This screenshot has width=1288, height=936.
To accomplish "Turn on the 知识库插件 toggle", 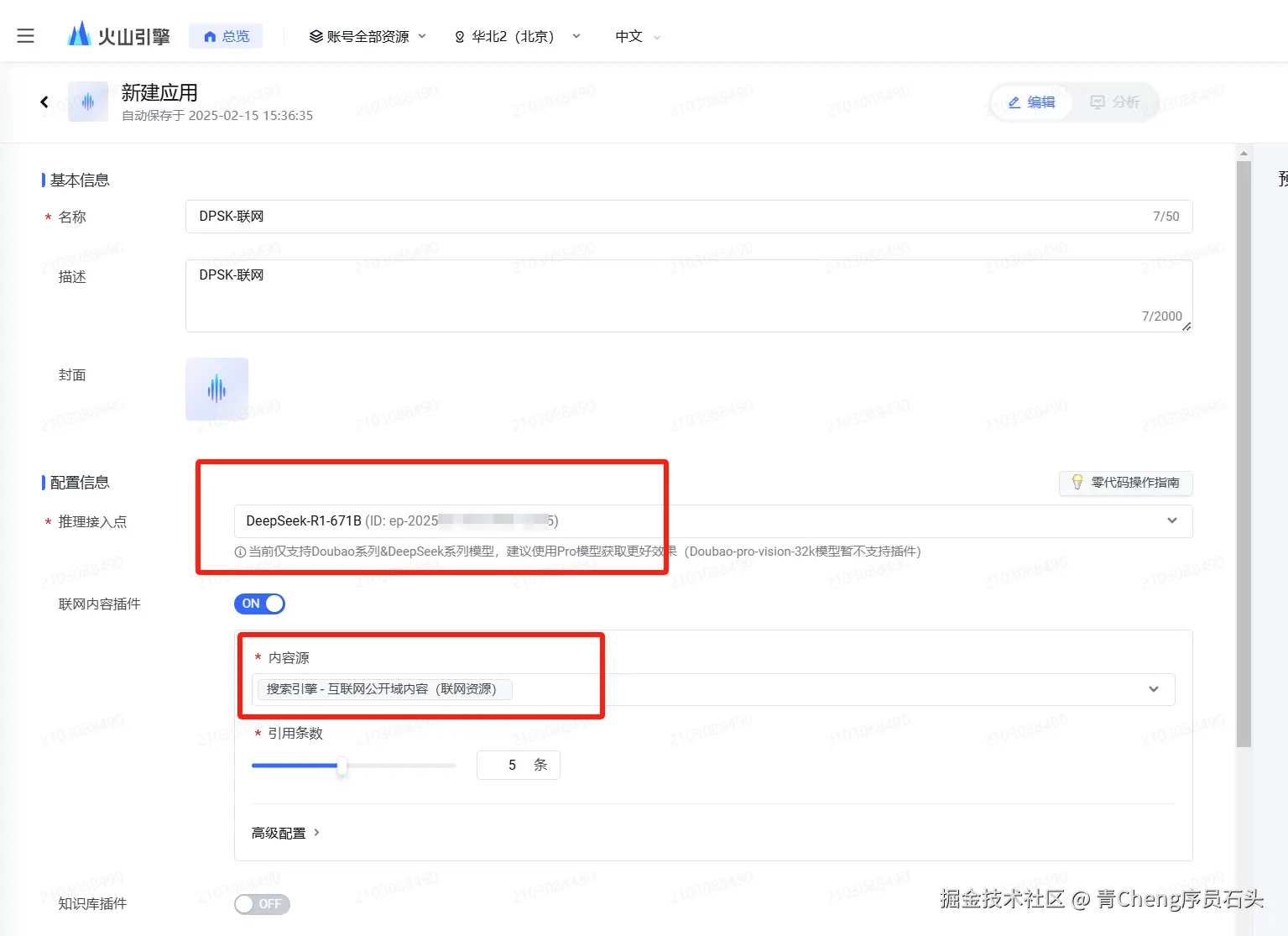I will [x=262, y=904].
